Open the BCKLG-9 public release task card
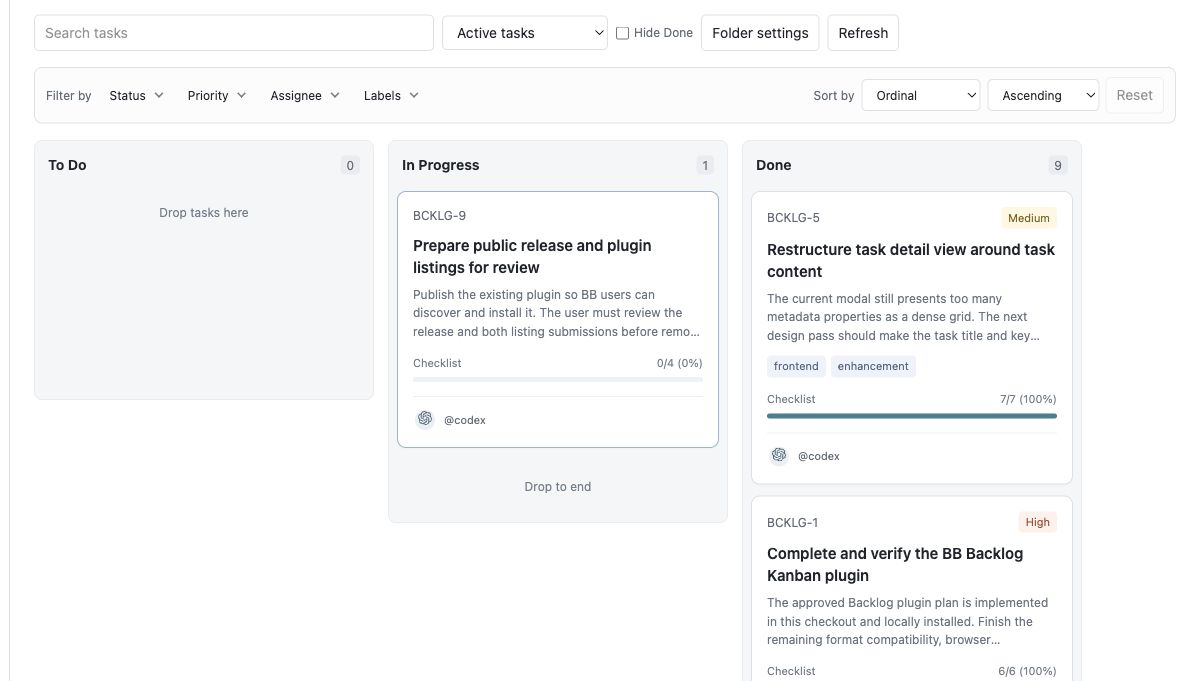The width and height of the screenshot is (1200, 681). pos(558,319)
